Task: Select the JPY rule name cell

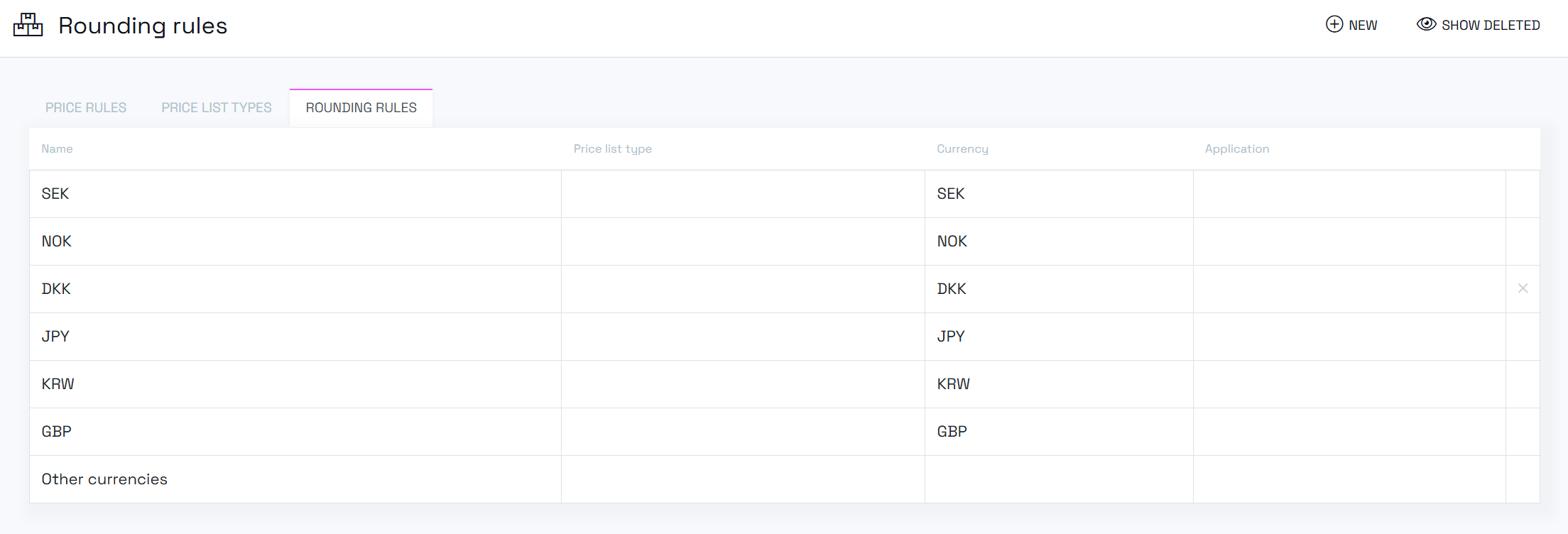Action: tap(55, 337)
